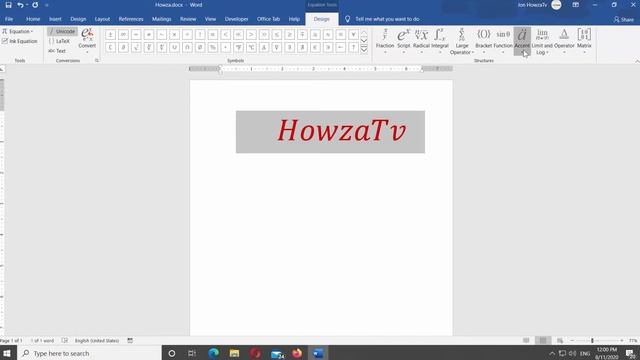Insert the not-equal symbol
Screen dimensions: 640x360
(x=149, y=35)
